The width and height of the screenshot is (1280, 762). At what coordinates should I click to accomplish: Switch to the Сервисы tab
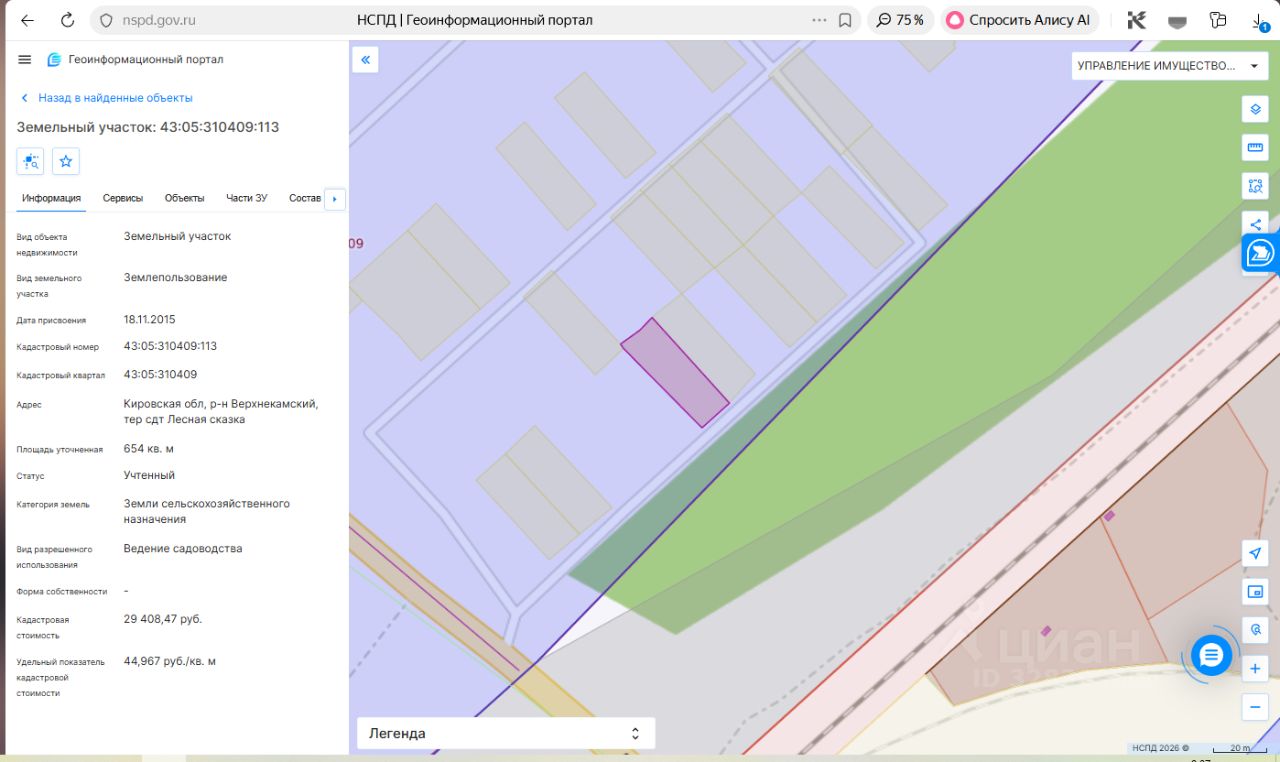tap(123, 198)
